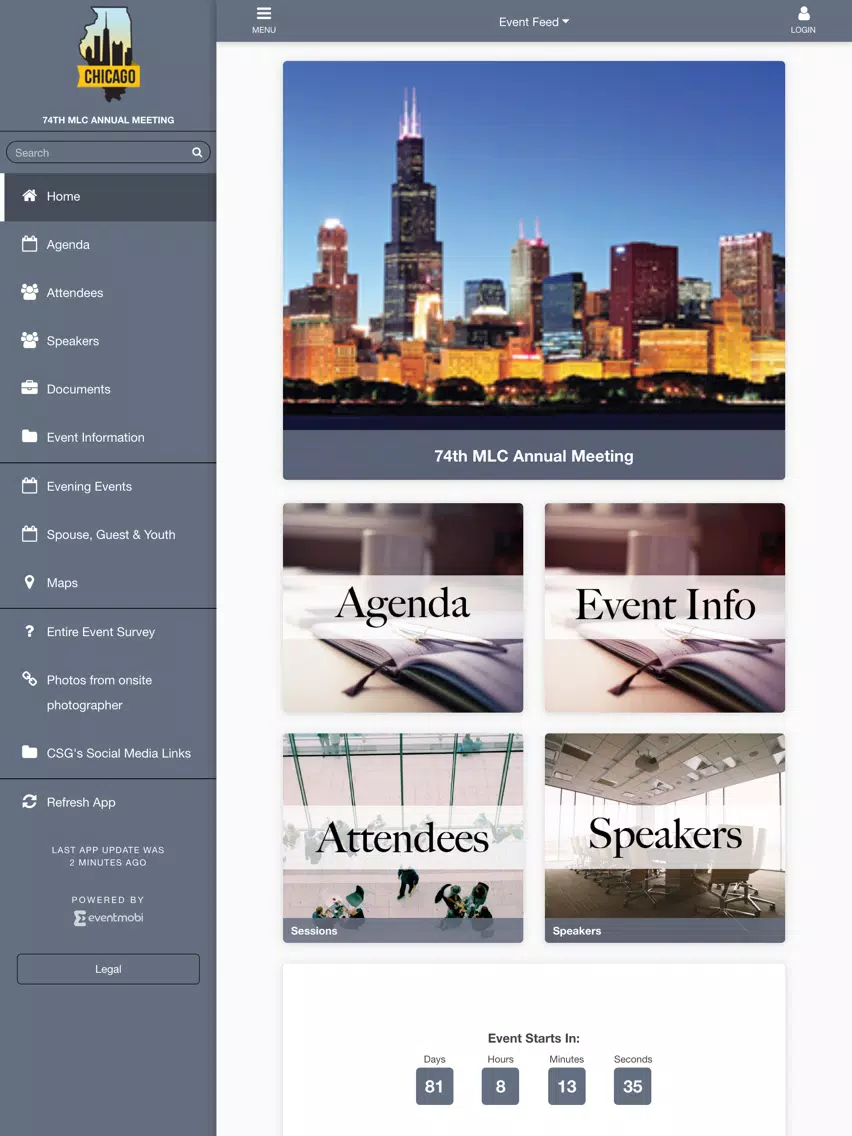Click the eventmobi logo
Screen dimensions: 852x1136
(109, 918)
